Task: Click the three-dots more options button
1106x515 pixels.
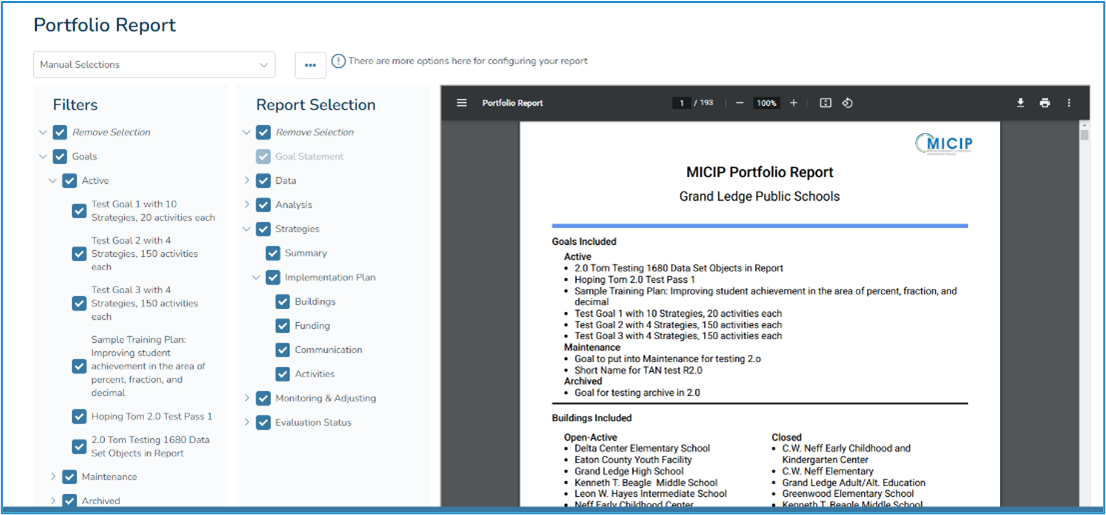Action: pyautogui.click(x=310, y=65)
